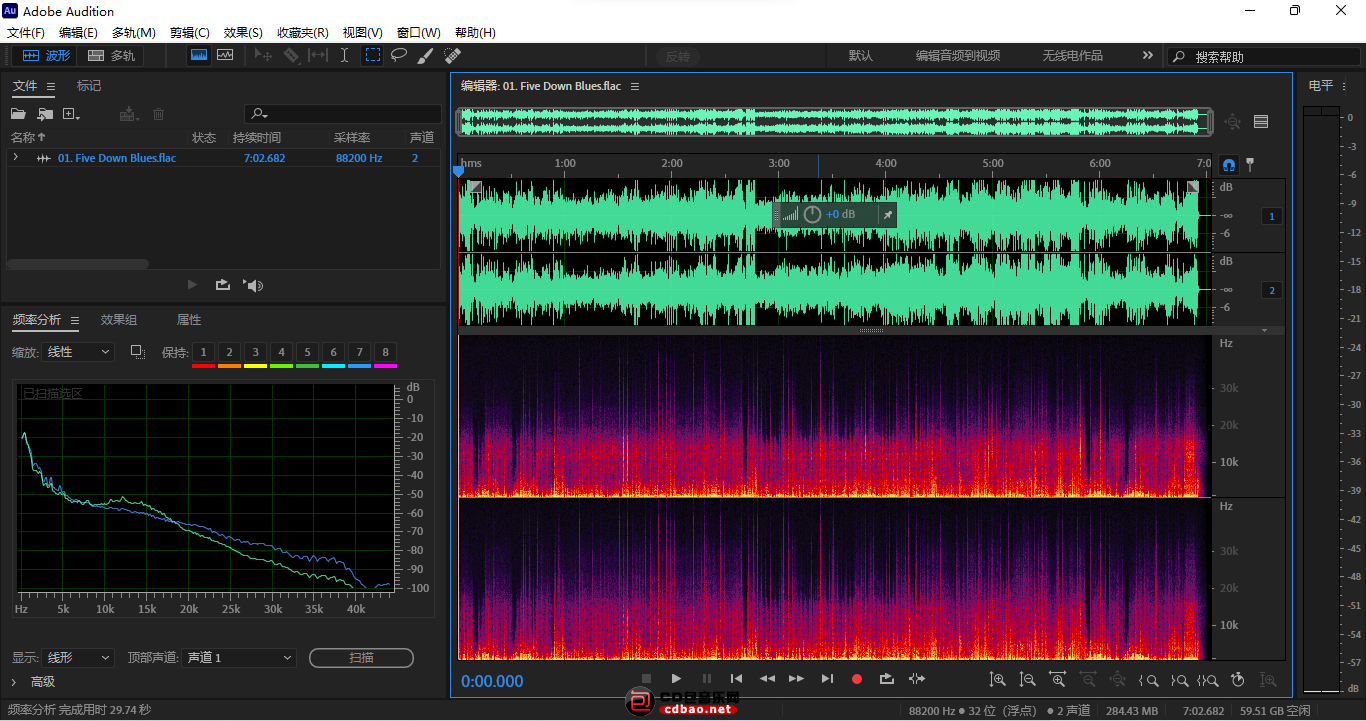
Task: Open the 文件(F) menu
Action: (x=26, y=33)
